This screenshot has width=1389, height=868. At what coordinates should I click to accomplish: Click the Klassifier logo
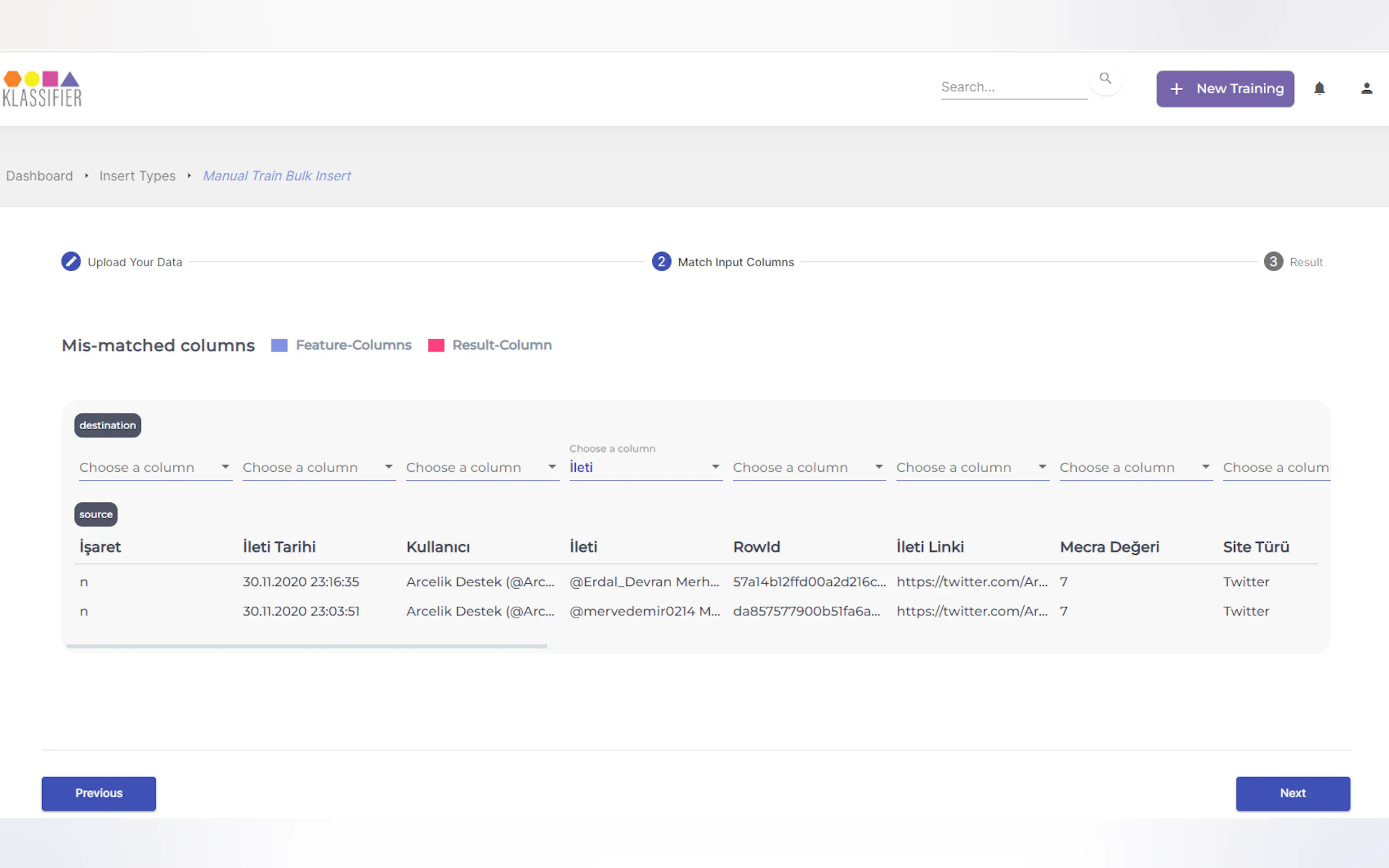[x=42, y=89]
